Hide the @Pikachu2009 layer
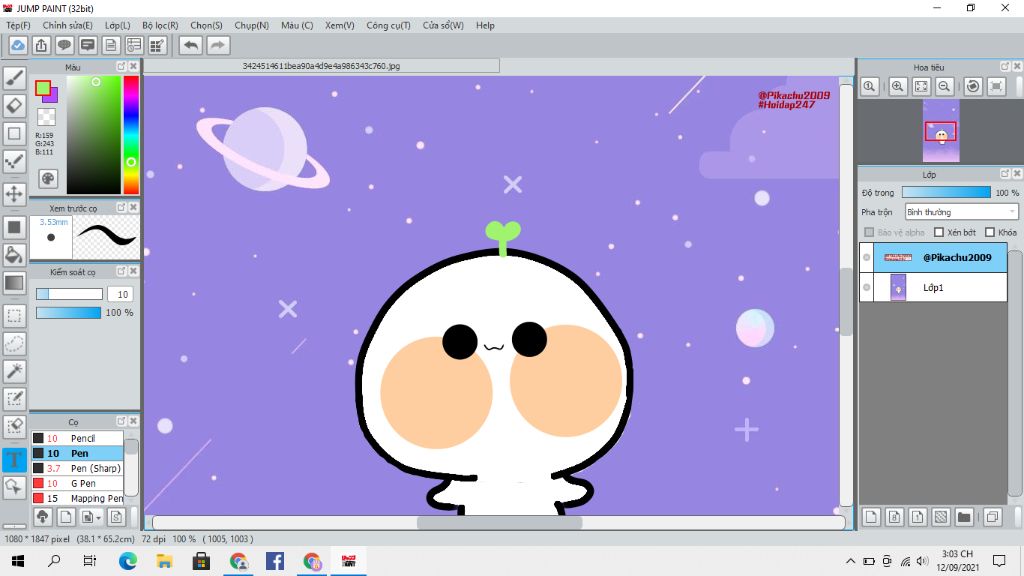Screen dimensions: 1024x576 (x=867, y=257)
